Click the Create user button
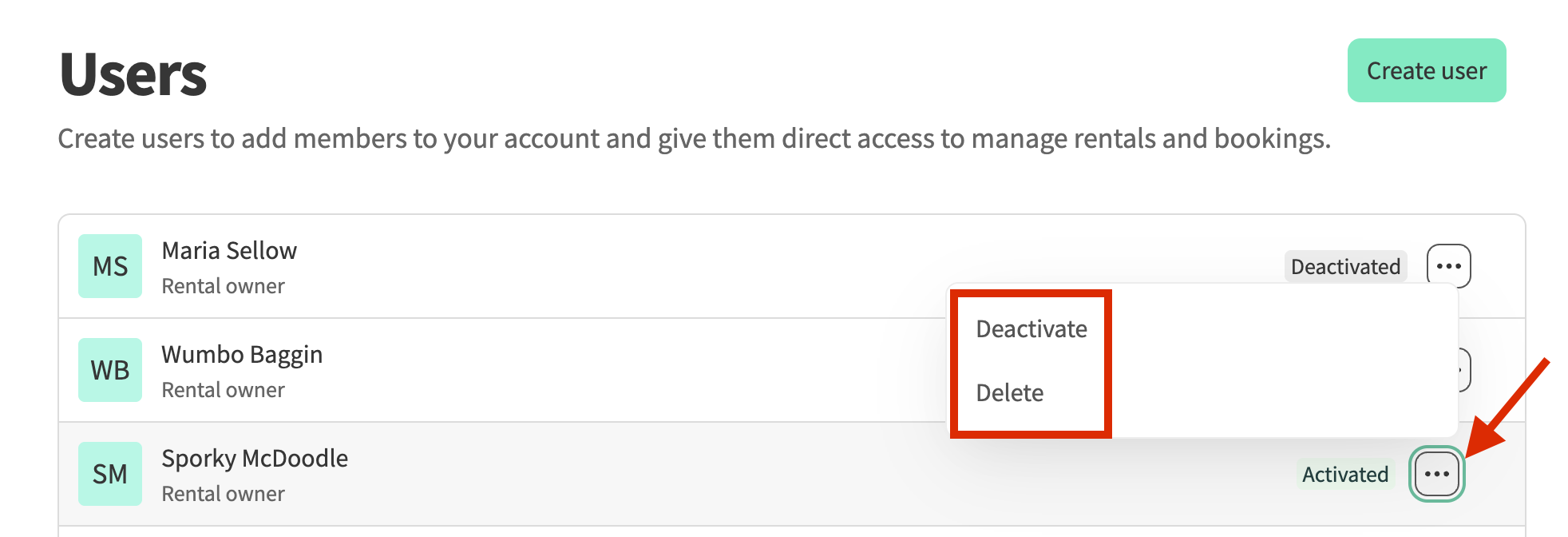 [1427, 70]
